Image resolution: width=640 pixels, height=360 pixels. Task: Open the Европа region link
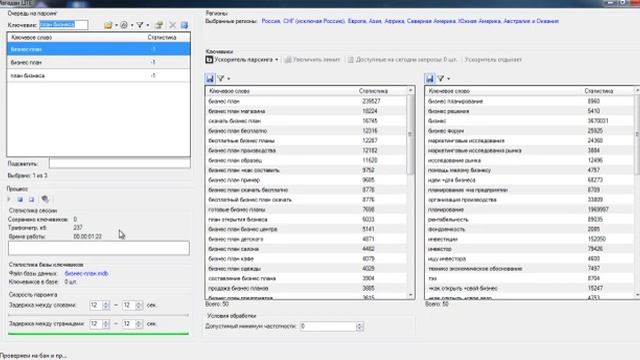(x=357, y=21)
